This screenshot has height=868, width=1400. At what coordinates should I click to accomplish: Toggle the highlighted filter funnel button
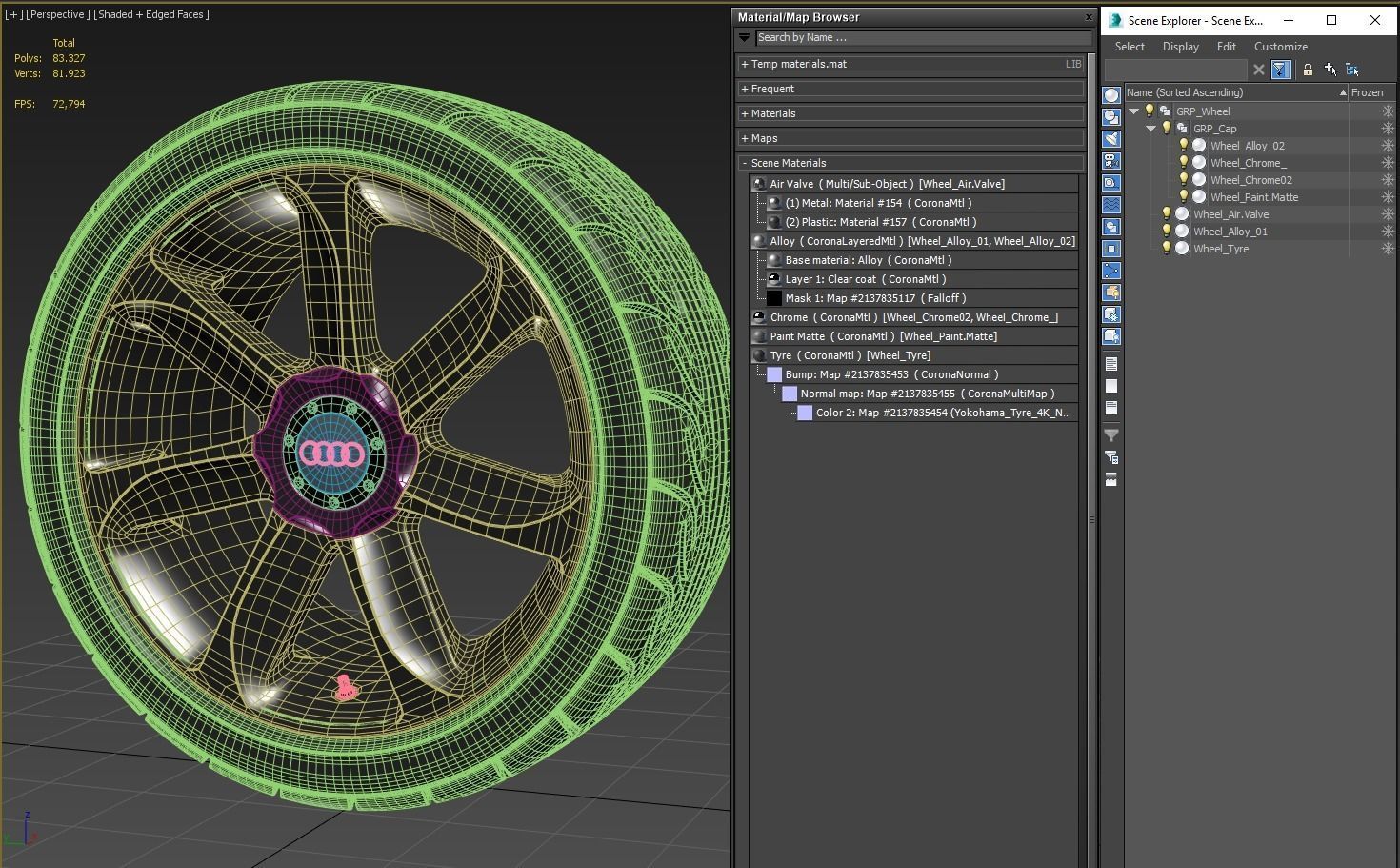tap(1281, 70)
